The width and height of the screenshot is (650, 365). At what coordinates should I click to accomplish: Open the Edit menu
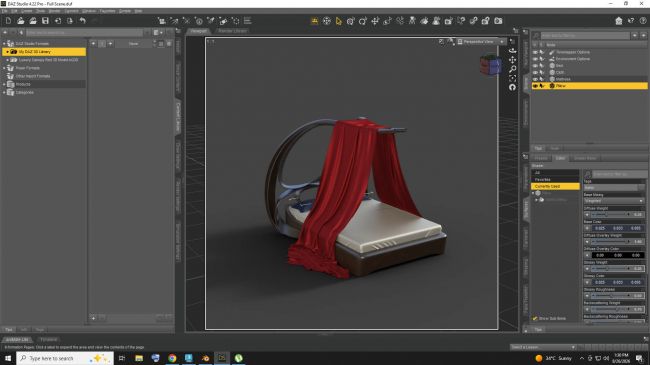coord(14,11)
